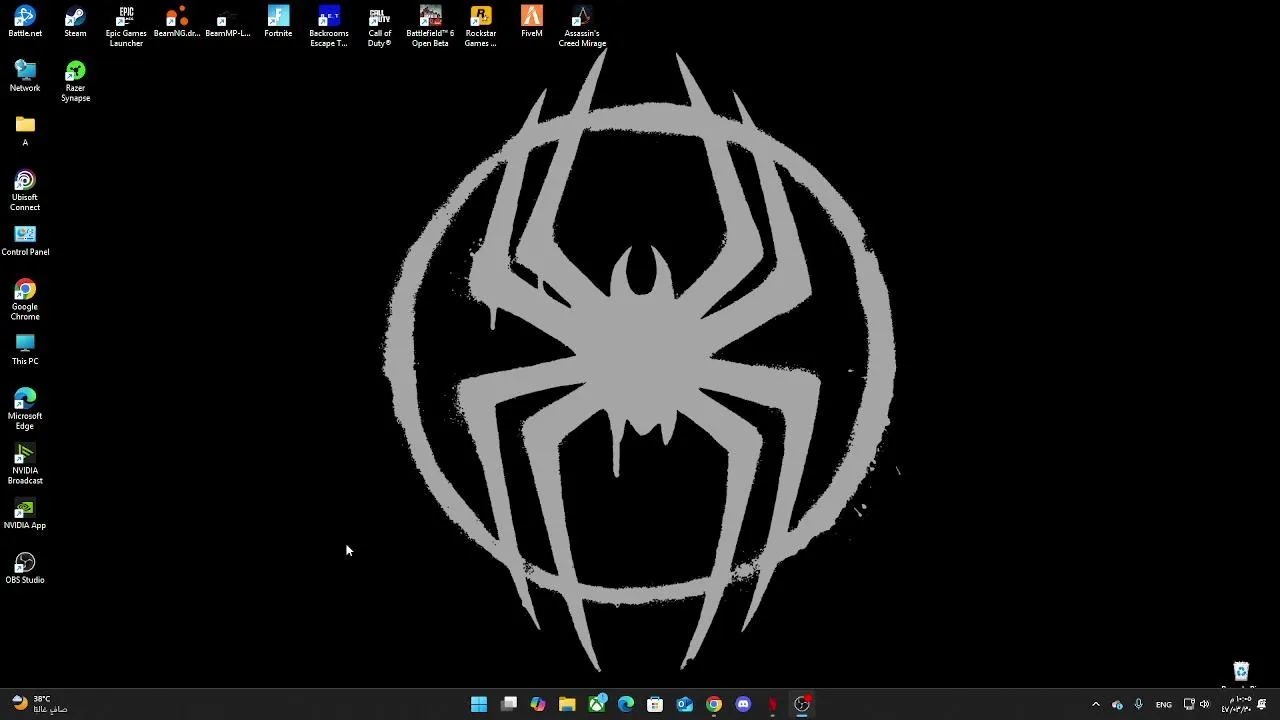Open the Battle.net desktop shortcut
Image resolution: width=1280 pixels, height=720 pixels.
coord(25,22)
